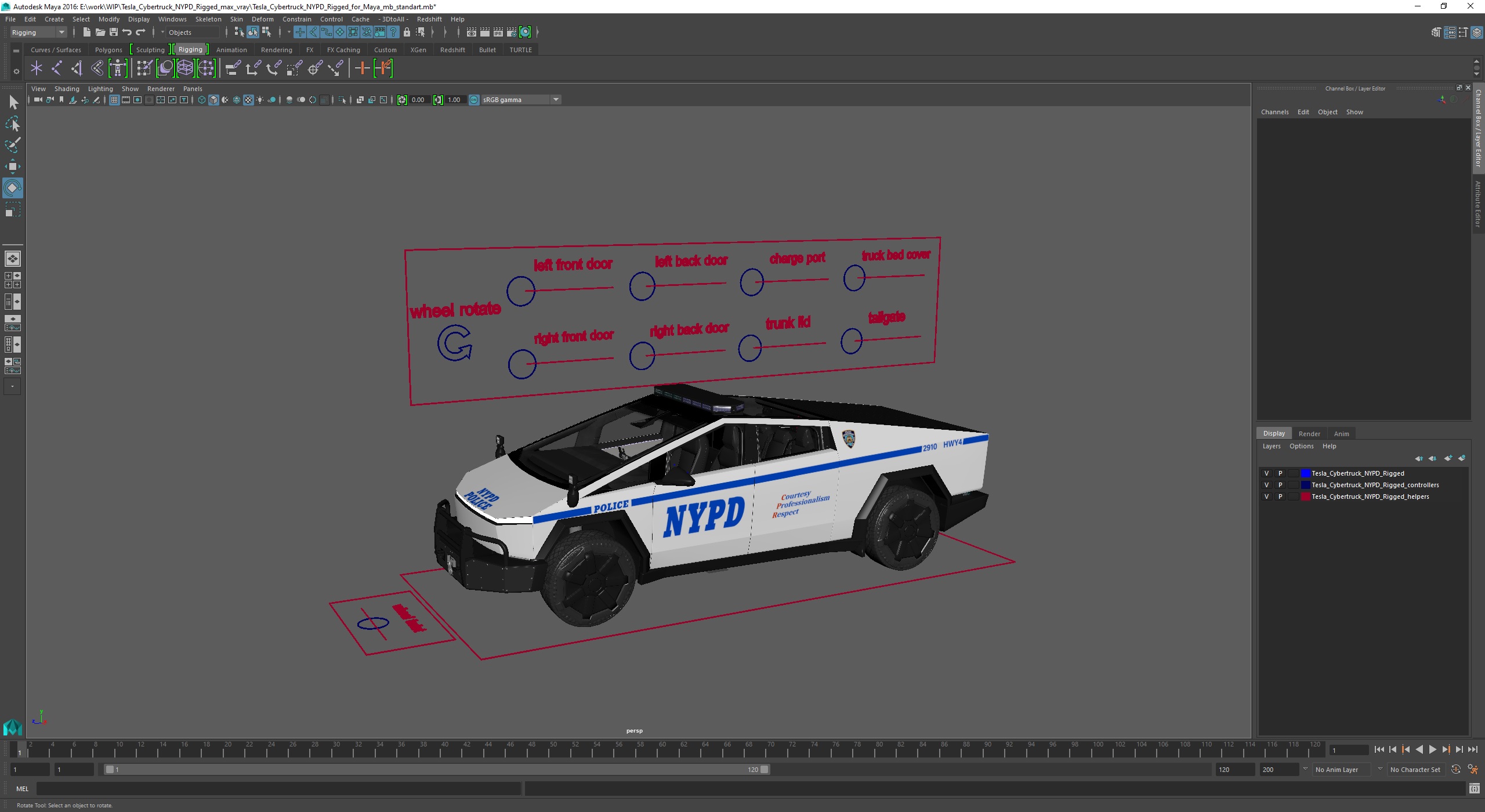
Task: Open the Deform menu
Action: tap(263, 19)
